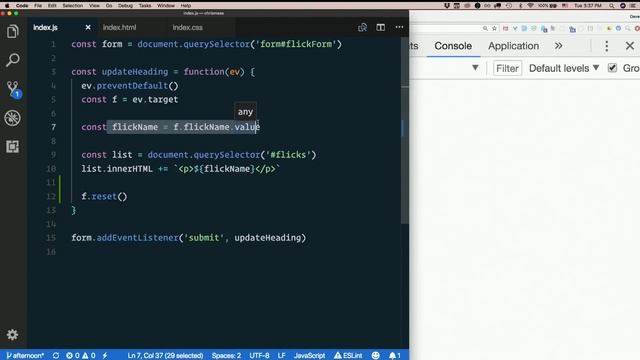Click the synchronize changes icon in status bar
This screenshot has height=360, width=640.
56,356
